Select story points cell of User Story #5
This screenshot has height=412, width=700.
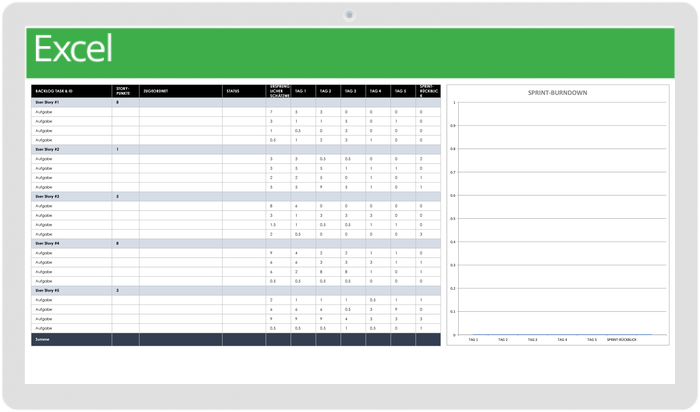[x=125, y=291]
